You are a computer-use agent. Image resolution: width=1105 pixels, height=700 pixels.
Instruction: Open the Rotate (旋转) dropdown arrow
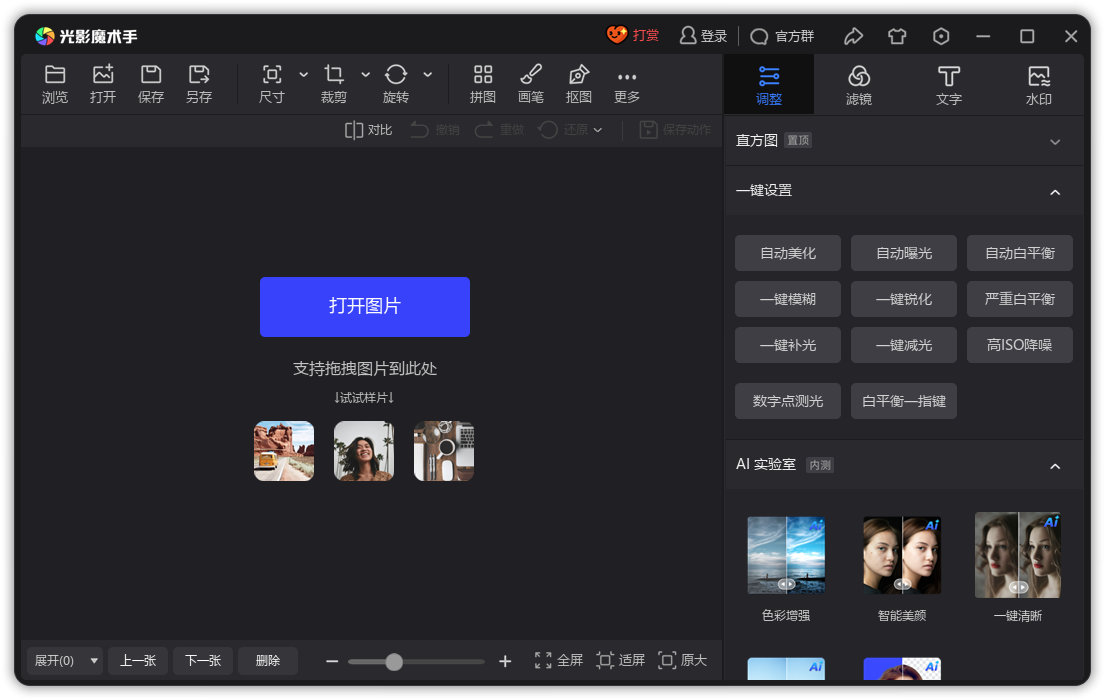[x=428, y=75]
